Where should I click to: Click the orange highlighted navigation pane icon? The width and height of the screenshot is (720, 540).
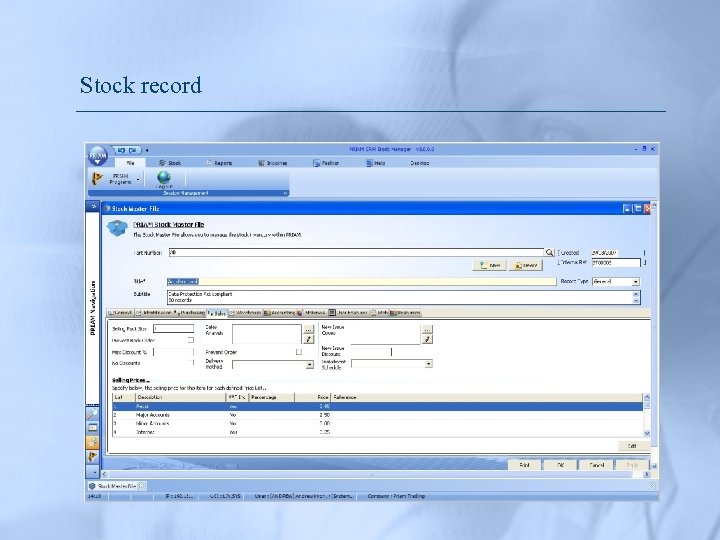coord(93,442)
